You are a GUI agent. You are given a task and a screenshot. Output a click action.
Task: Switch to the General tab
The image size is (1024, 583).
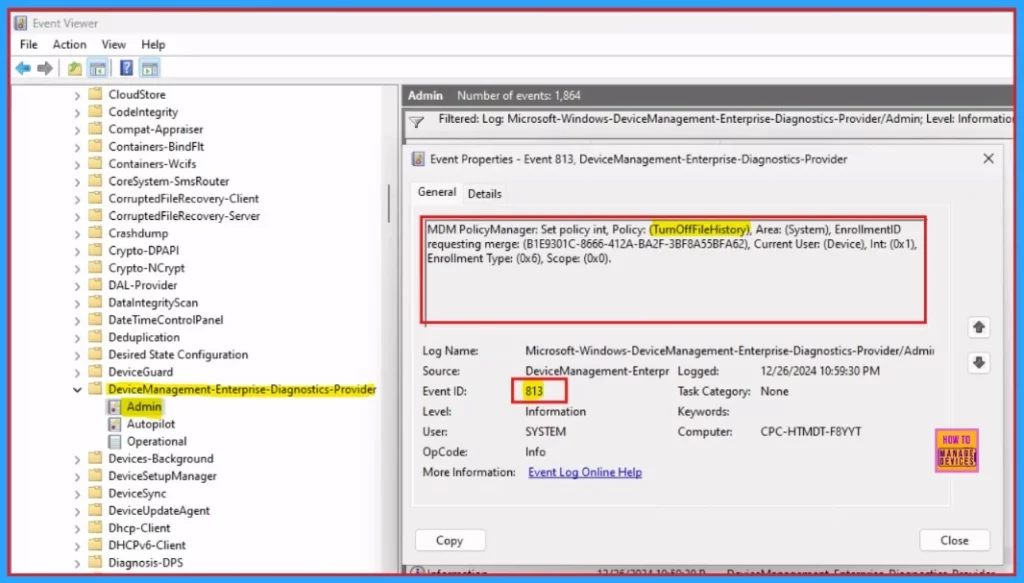tap(437, 192)
